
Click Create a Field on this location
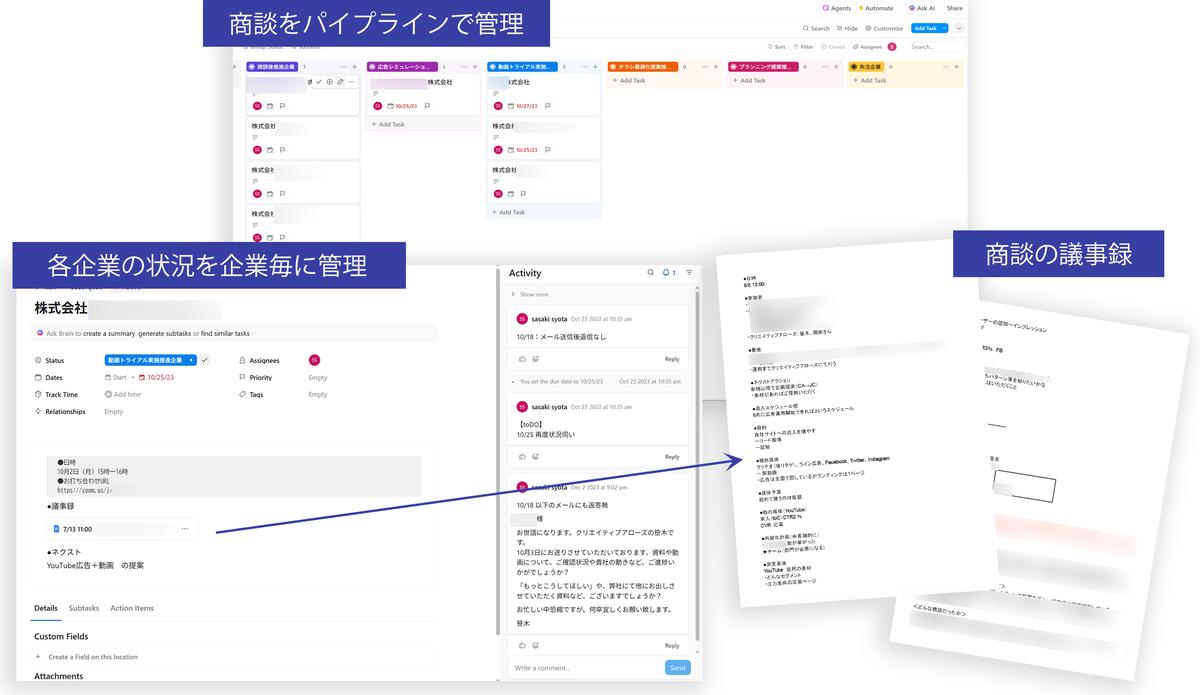tap(93, 657)
